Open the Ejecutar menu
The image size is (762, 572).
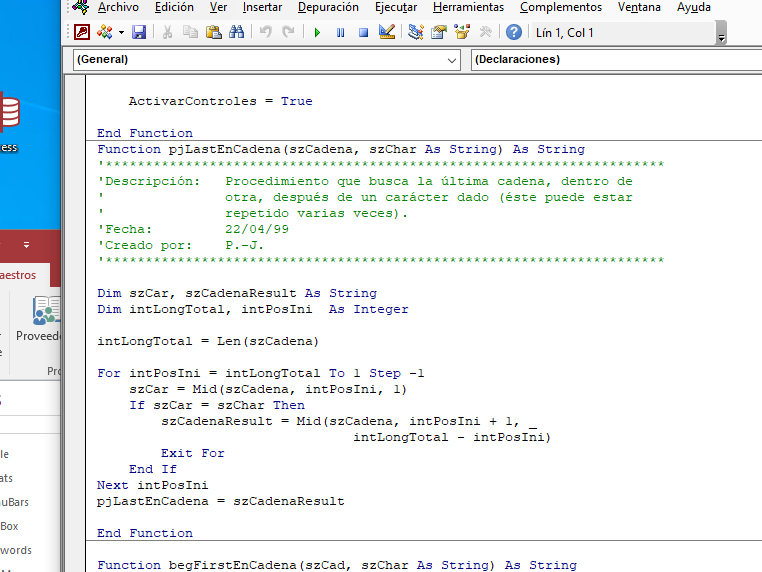click(x=396, y=7)
